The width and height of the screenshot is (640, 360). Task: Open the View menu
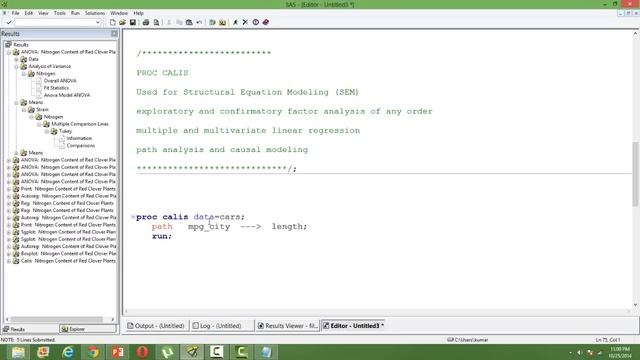43,13
